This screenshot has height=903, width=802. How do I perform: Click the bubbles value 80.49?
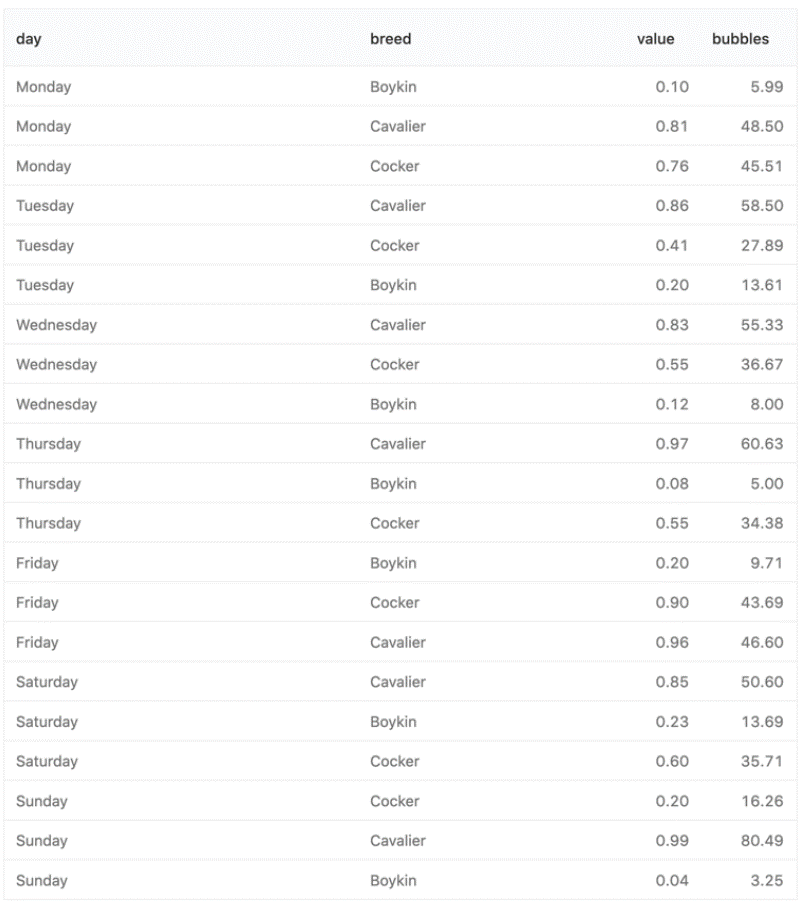(761, 841)
